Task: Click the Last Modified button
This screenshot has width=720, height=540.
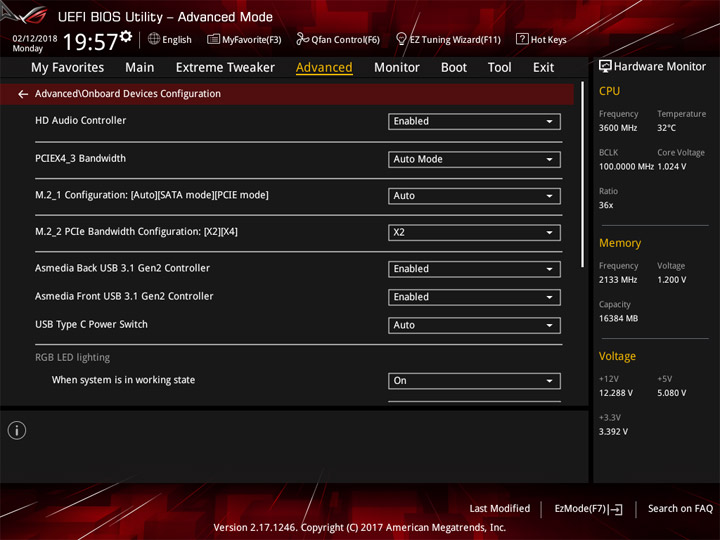Action: click(x=500, y=509)
